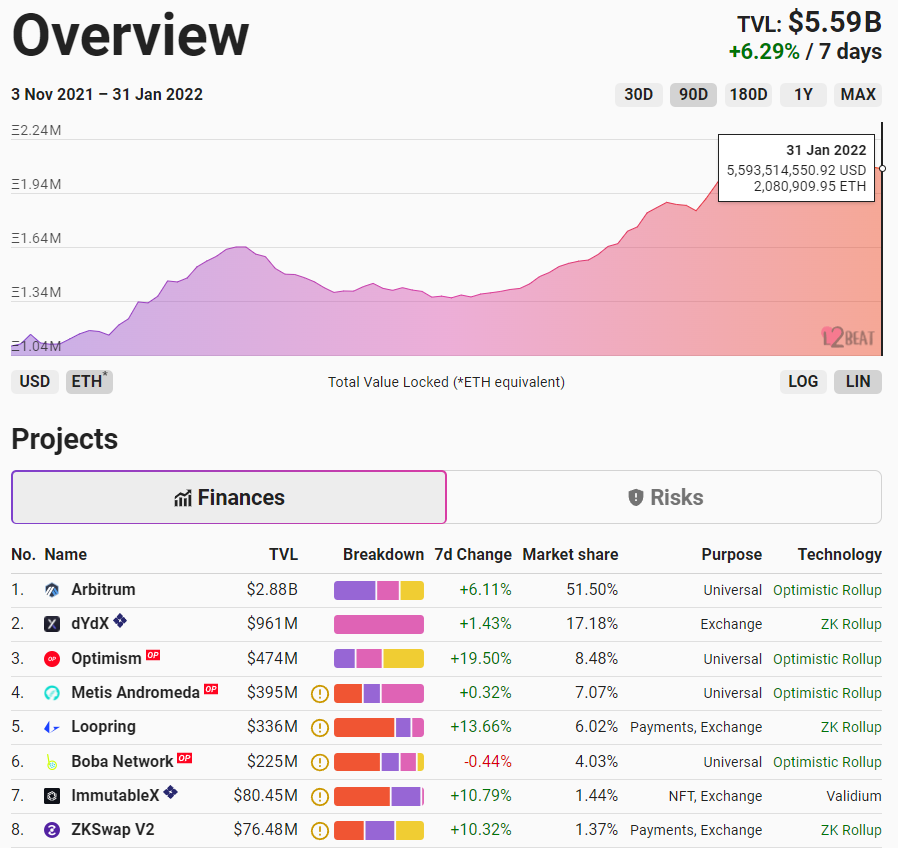Click the Boba Network logo icon
Screen dimensions: 898x848
coord(53,762)
